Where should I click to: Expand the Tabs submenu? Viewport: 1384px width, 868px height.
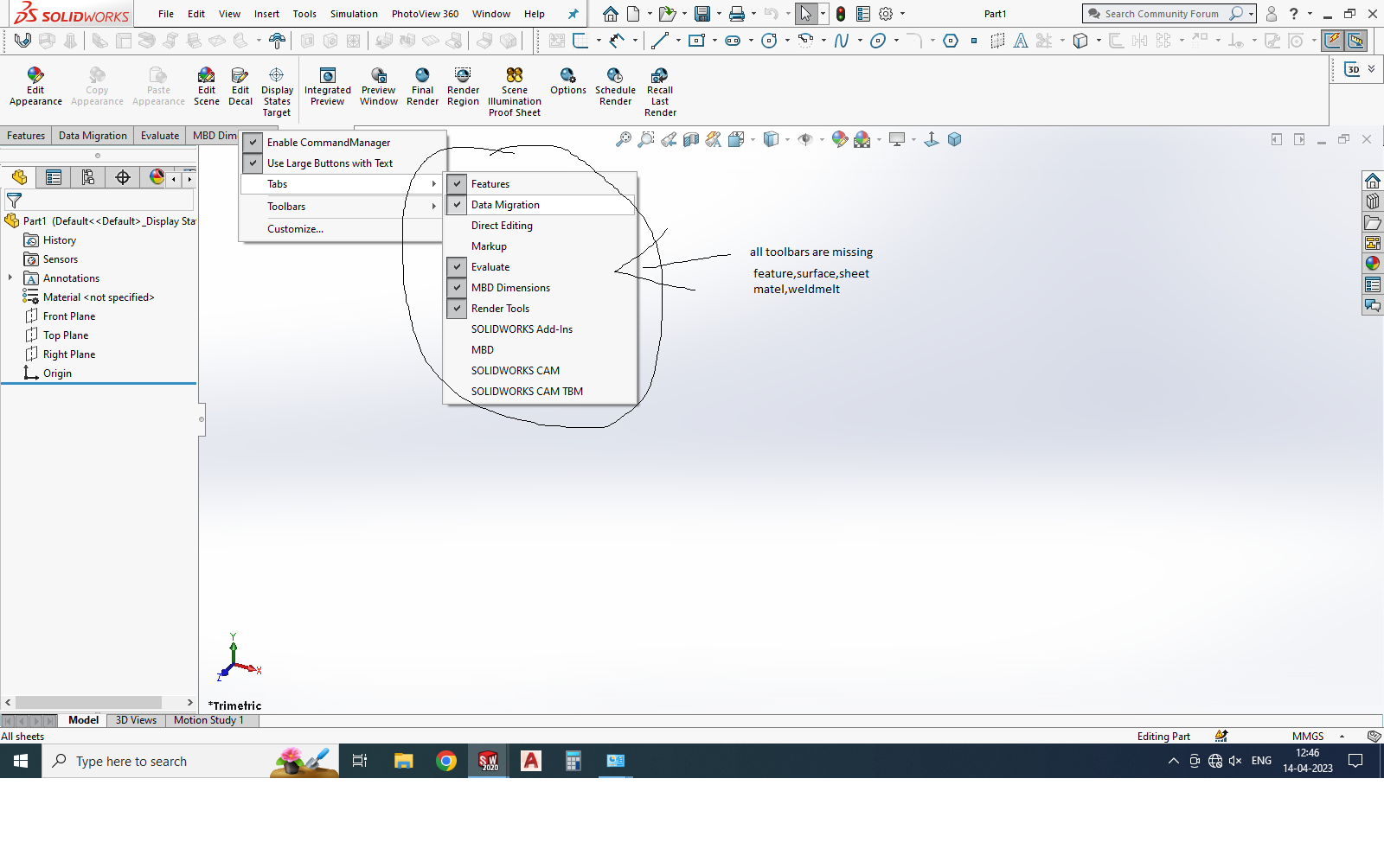(342, 184)
